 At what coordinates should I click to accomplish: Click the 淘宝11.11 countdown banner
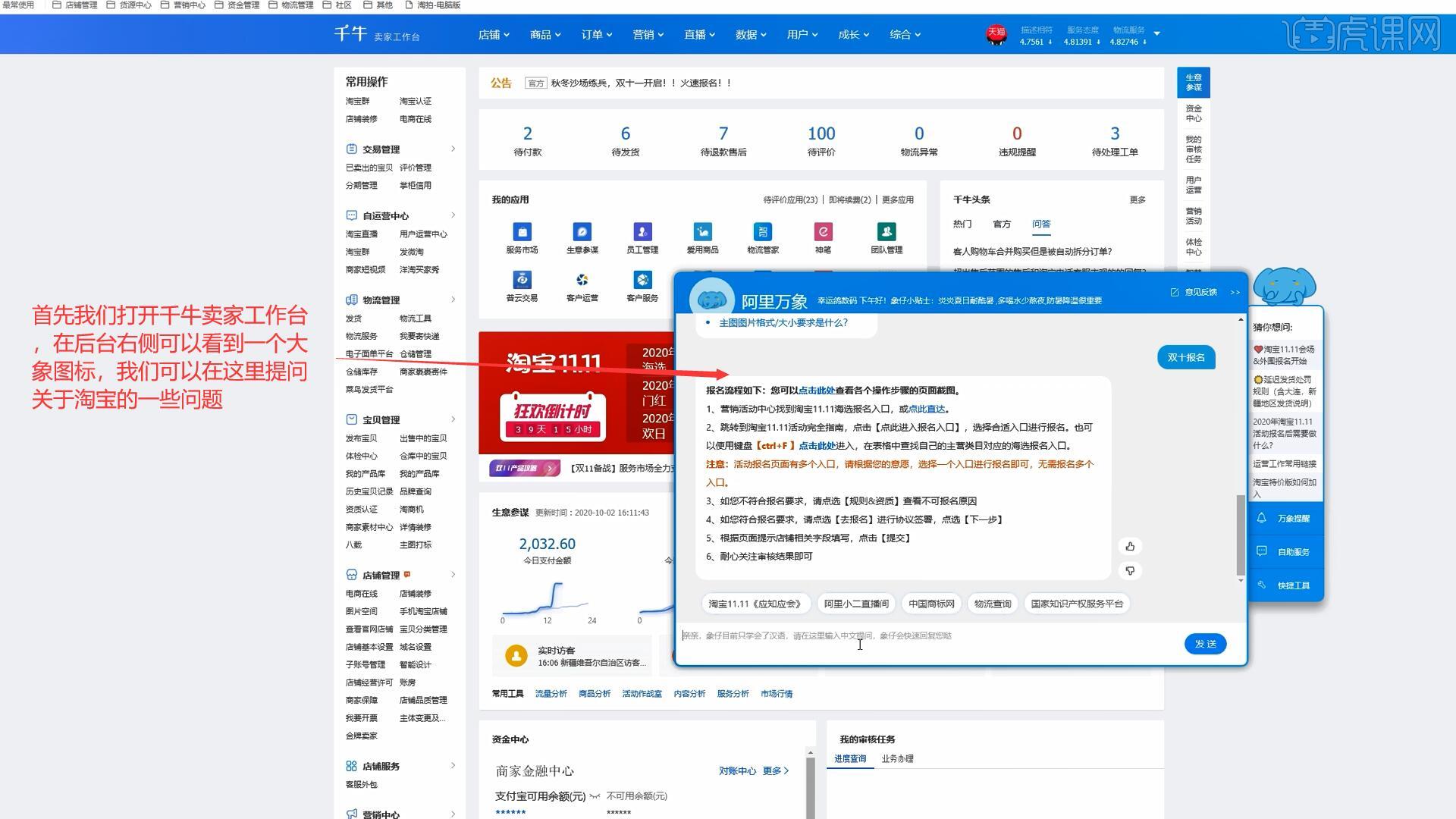point(576,392)
